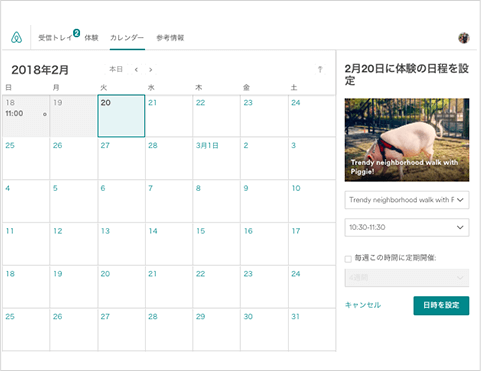Viewport: 481px width, 371px height.
Task: Select March 5 cell
Action: tap(73, 201)
